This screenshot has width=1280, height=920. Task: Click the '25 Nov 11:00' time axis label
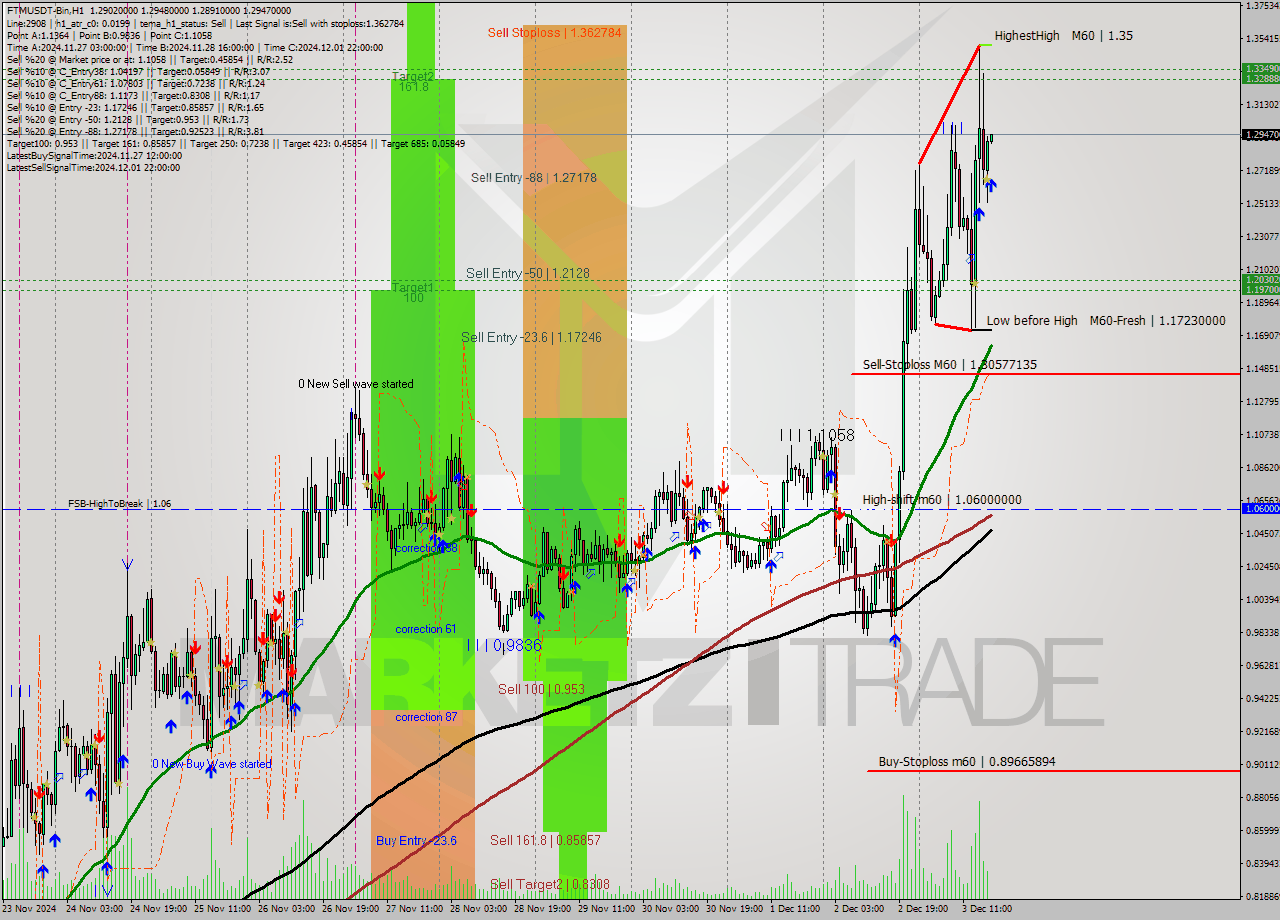223,910
